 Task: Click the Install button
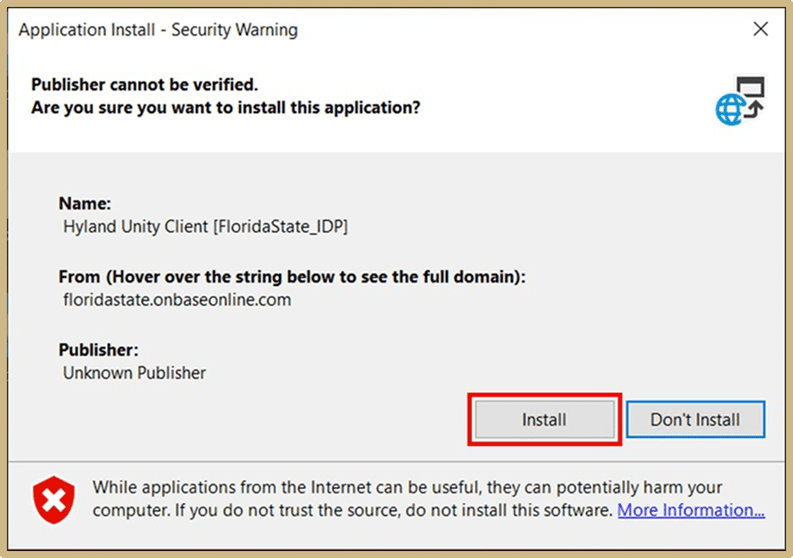coord(544,420)
